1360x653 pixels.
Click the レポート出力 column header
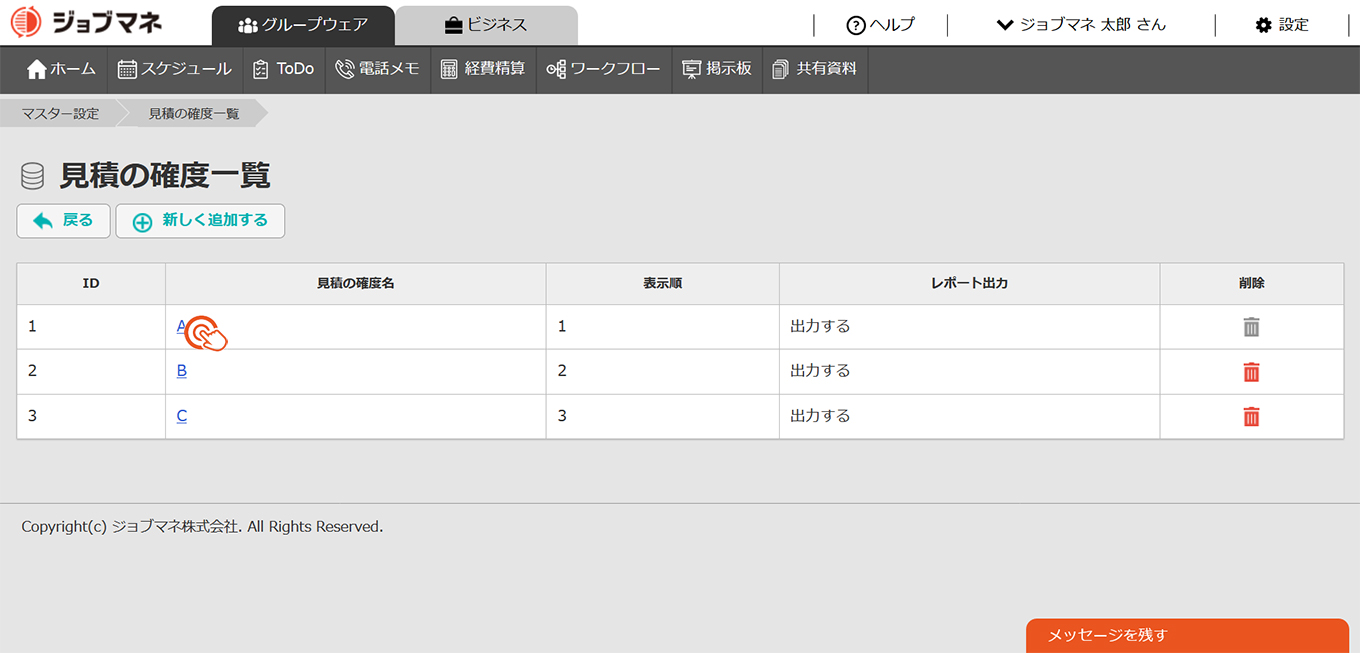point(970,284)
